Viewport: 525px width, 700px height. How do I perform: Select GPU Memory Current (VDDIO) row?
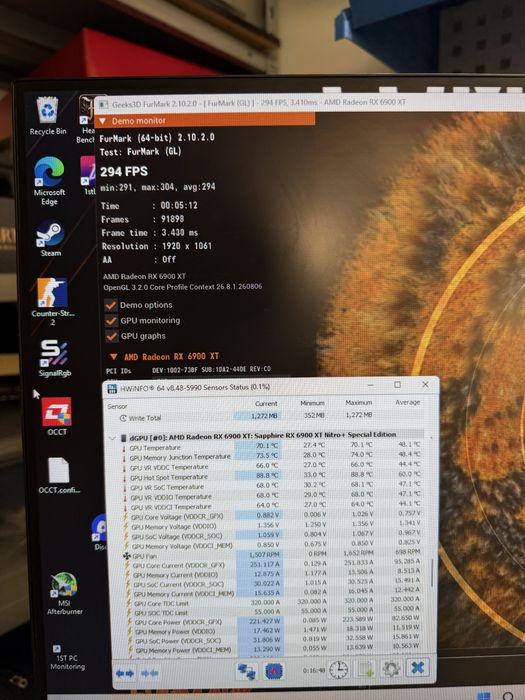click(x=271, y=575)
